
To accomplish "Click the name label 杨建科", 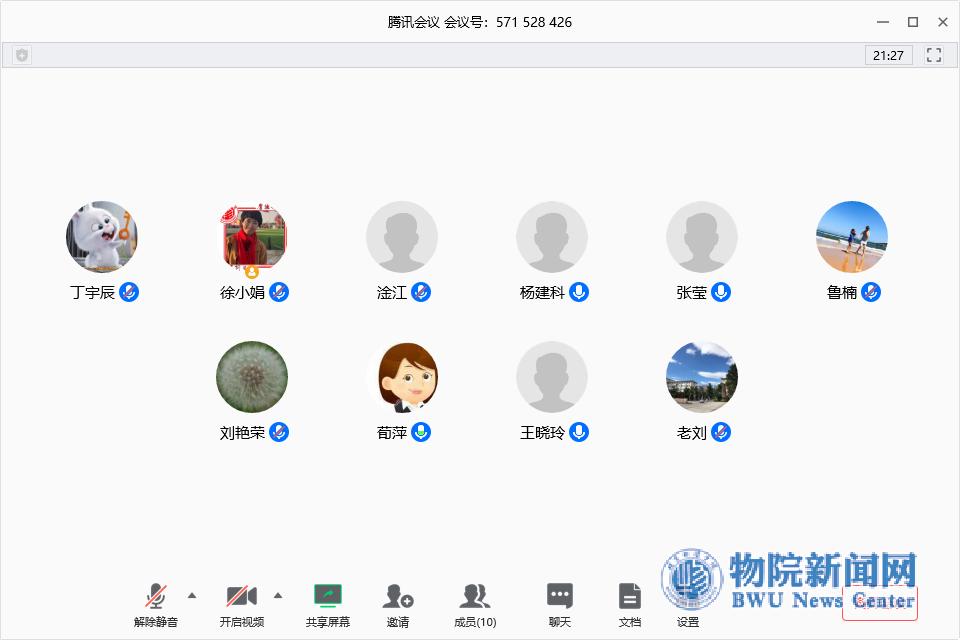I will (x=542, y=293).
